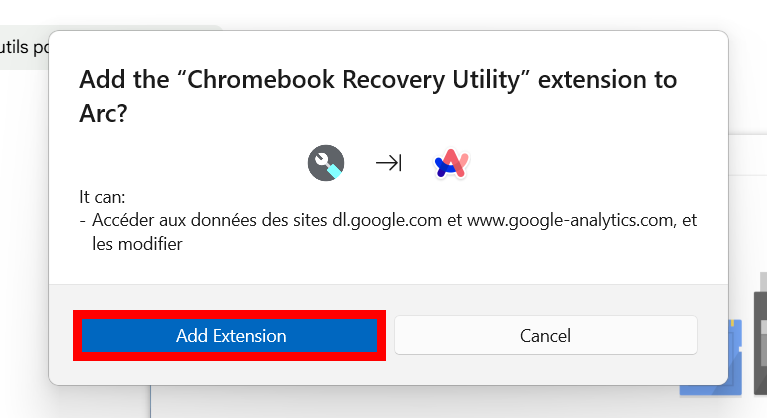Click the "It can:" permissions label
Screen dimensions: 767x418
pyautogui.click(x=102, y=197)
